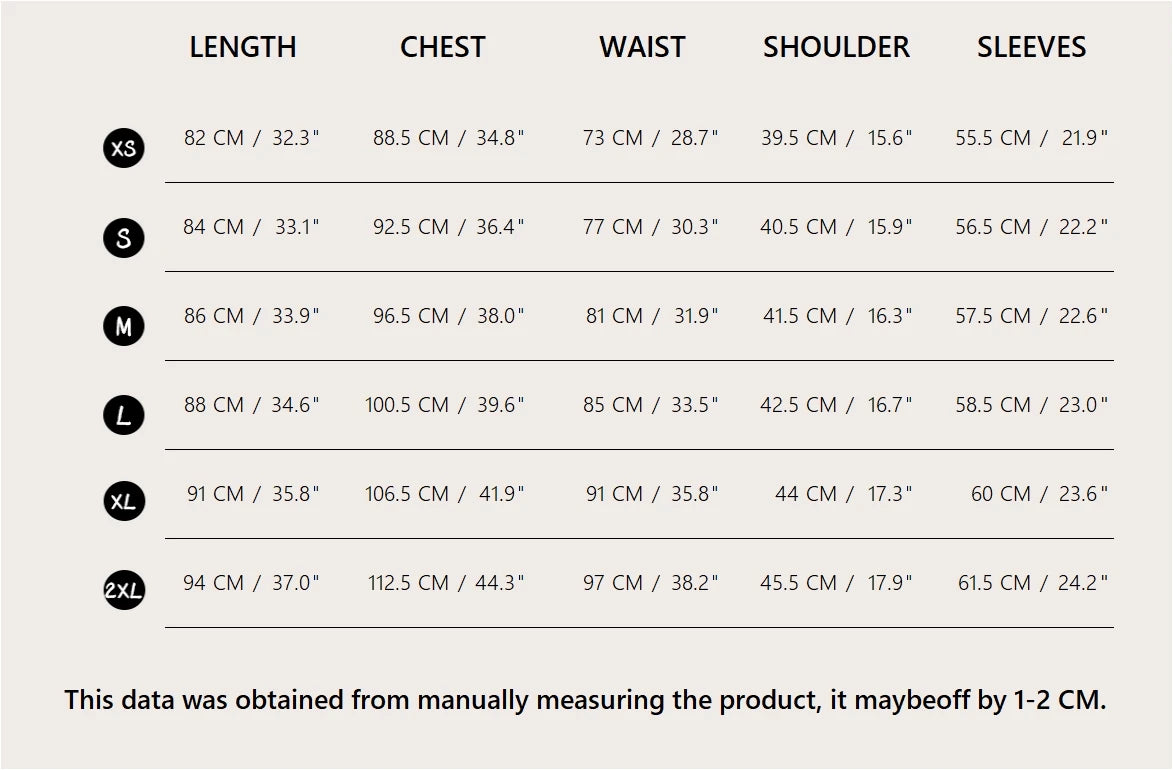The image size is (1173, 770).
Task: Click the WAIST column header
Action: [642, 47]
